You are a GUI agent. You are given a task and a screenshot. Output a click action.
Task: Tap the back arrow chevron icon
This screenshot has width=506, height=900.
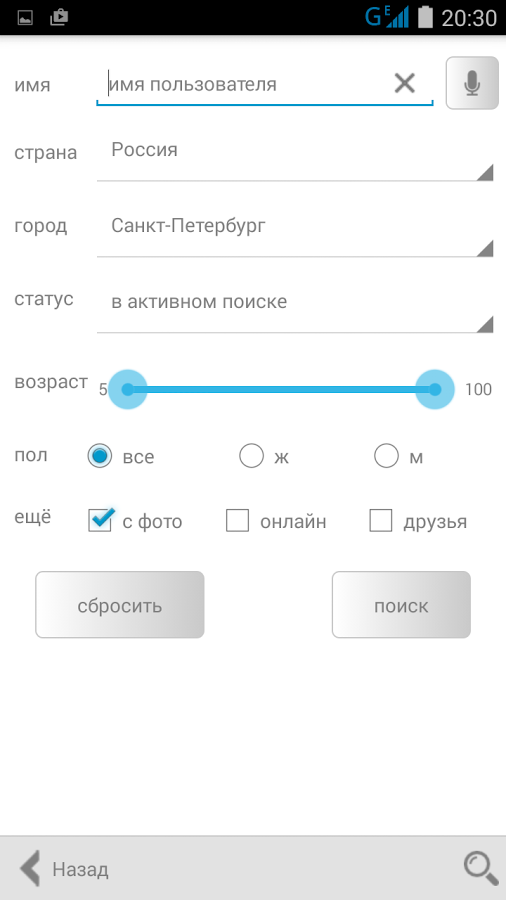[x=30, y=869]
